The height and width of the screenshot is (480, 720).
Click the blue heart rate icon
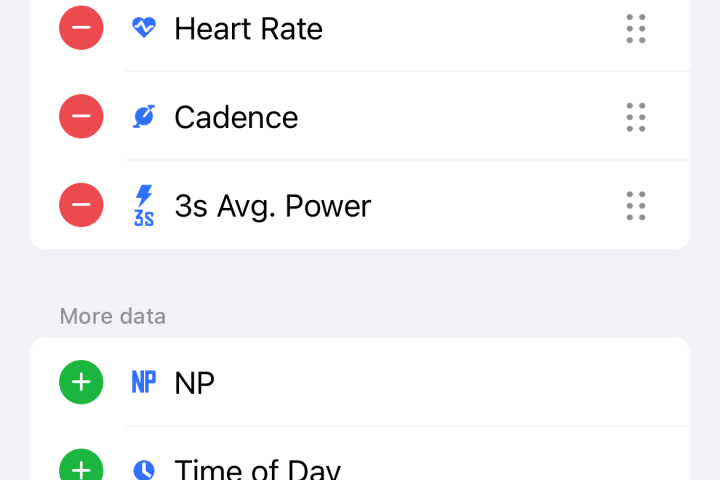click(144, 28)
